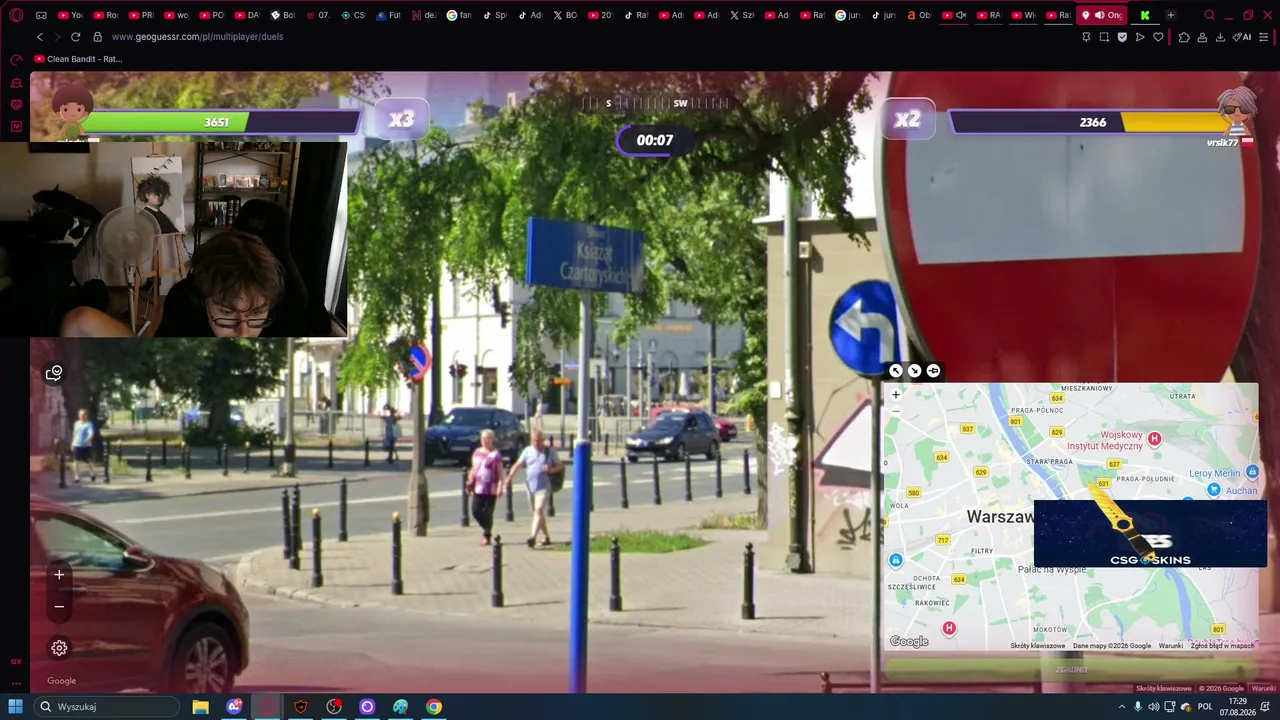The height and width of the screenshot is (720, 1280).
Task: Submit guess with the ZGADNIJ button
Action: tap(1071, 669)
